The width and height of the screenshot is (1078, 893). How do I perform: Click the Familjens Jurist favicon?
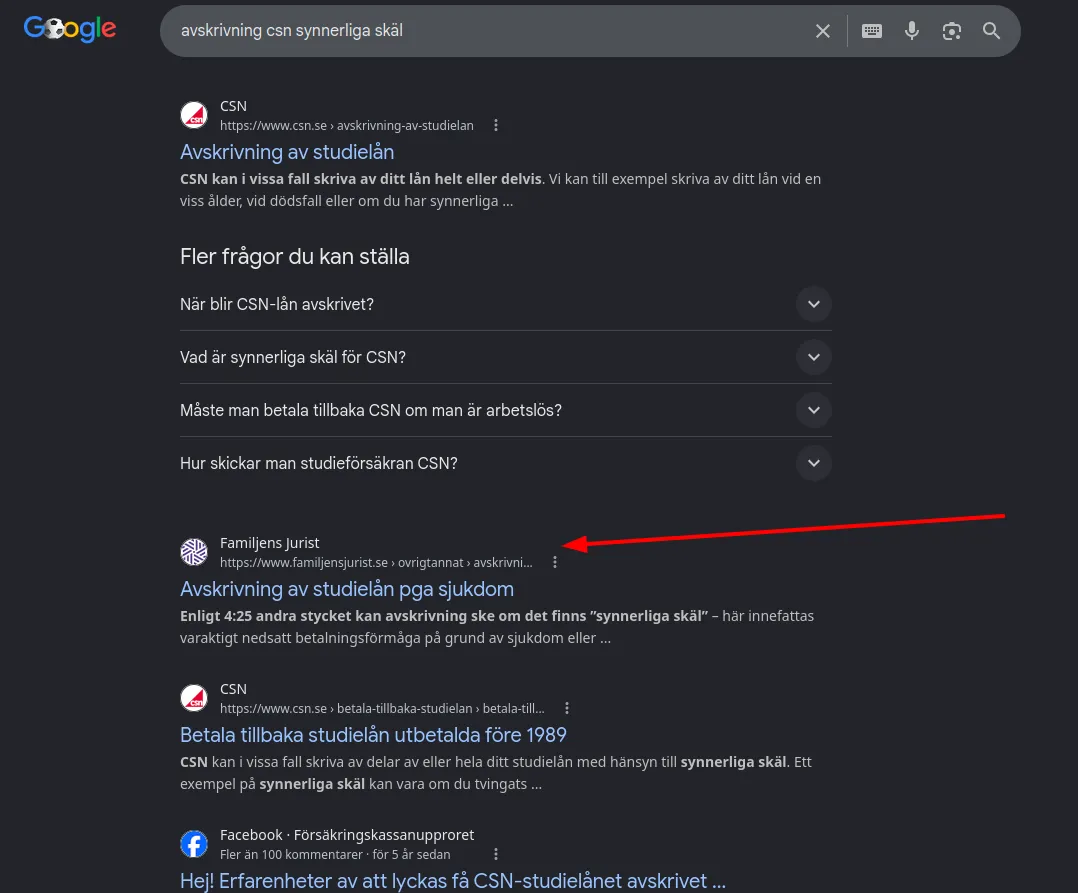tap(194, 552)
